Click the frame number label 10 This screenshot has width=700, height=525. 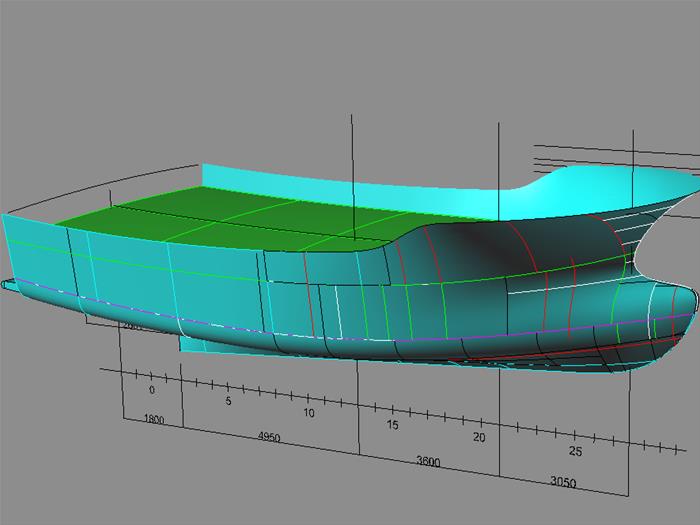(x=309, y=413)
